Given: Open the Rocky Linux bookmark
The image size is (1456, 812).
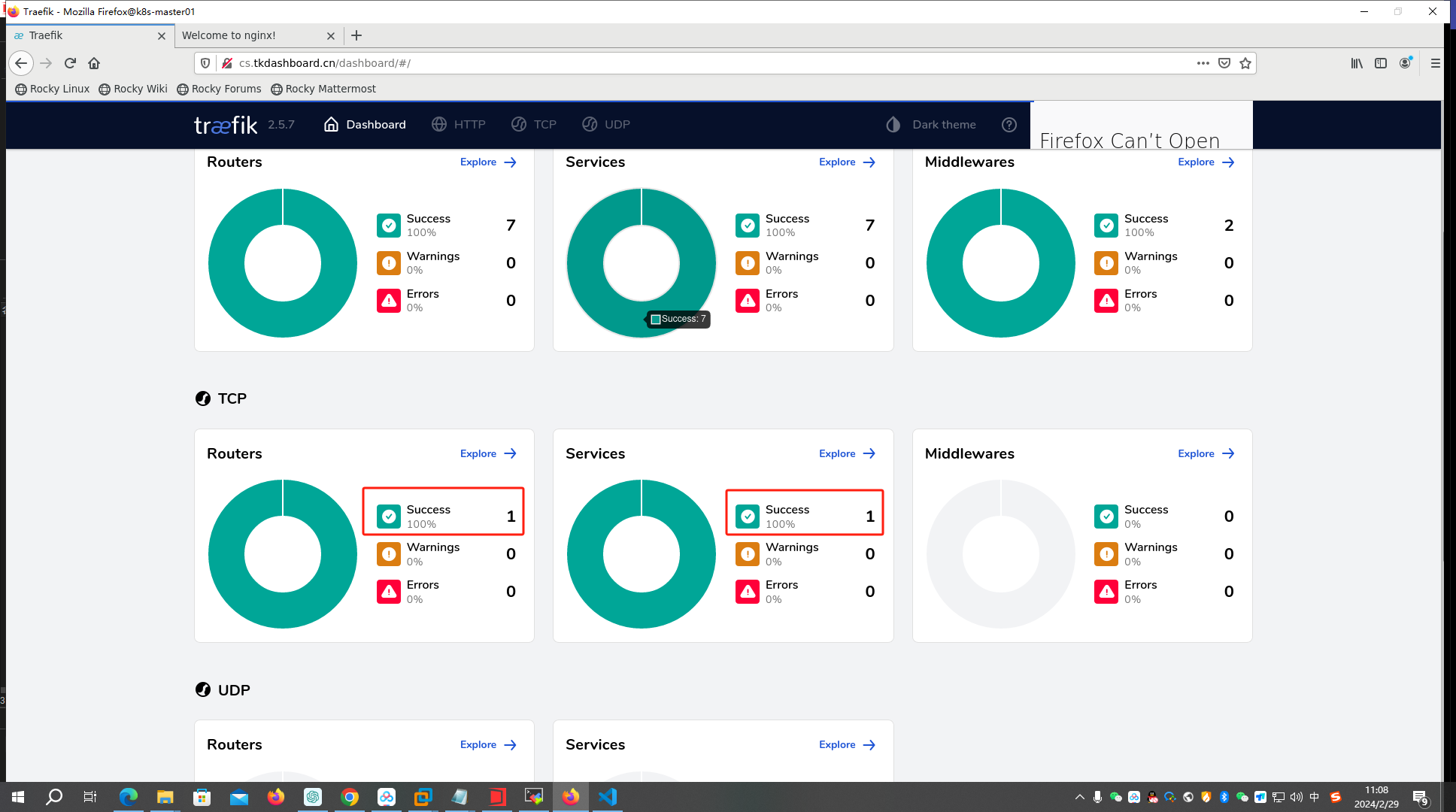Looking at the screenshot, I should click(52, 89).
